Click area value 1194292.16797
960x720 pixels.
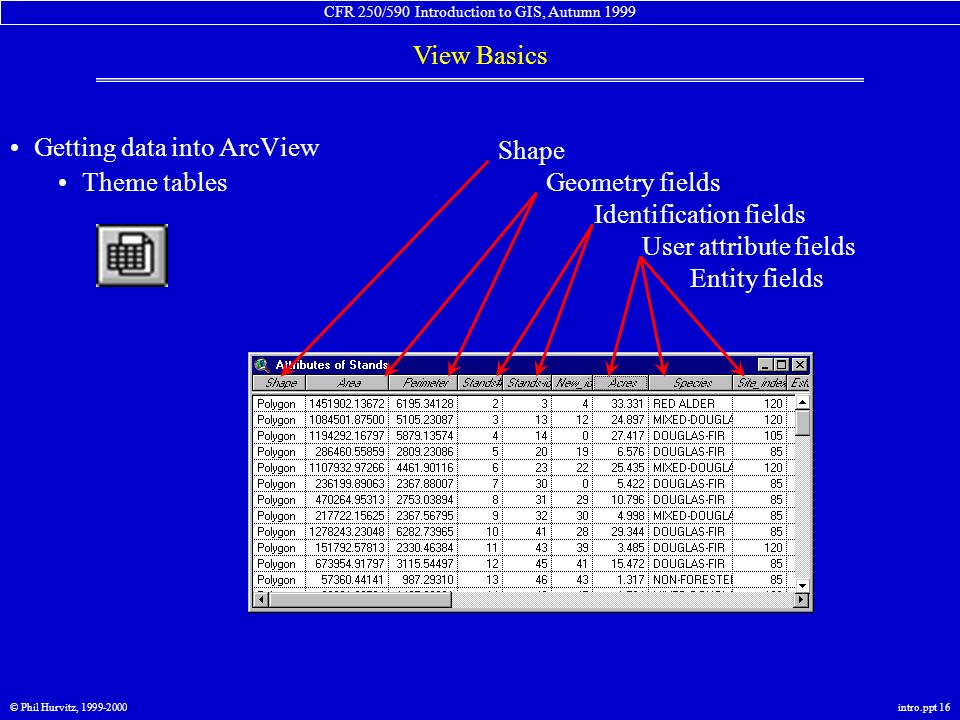347,436
